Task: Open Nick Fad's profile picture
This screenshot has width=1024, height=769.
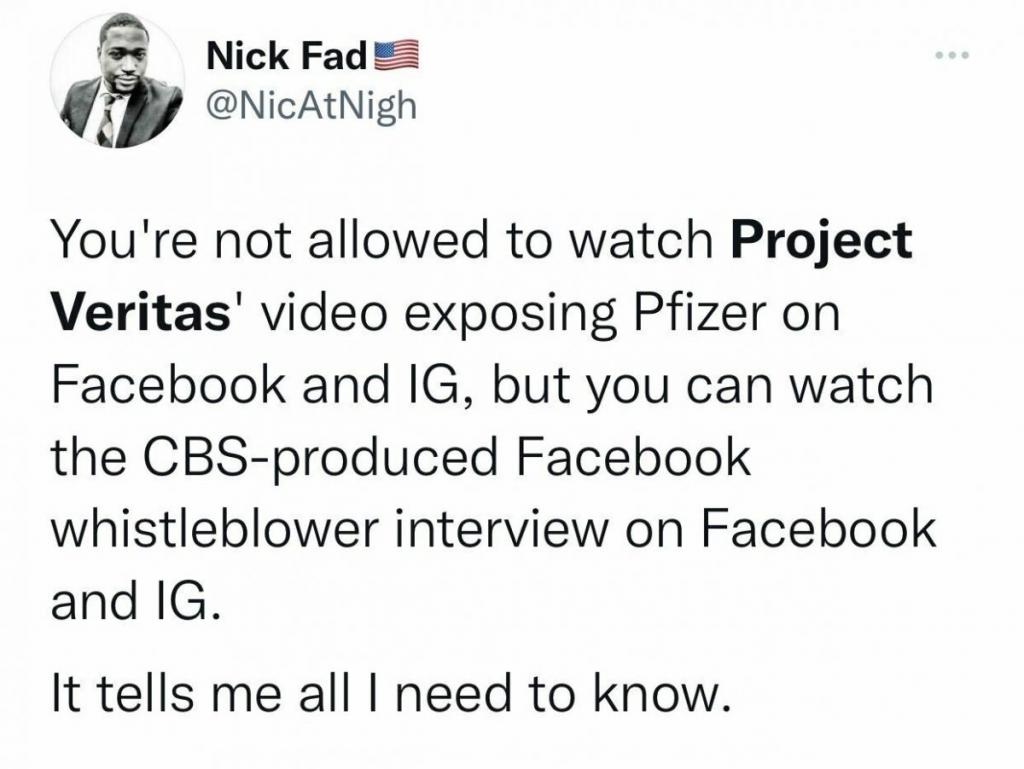Action: pos(120,82)
